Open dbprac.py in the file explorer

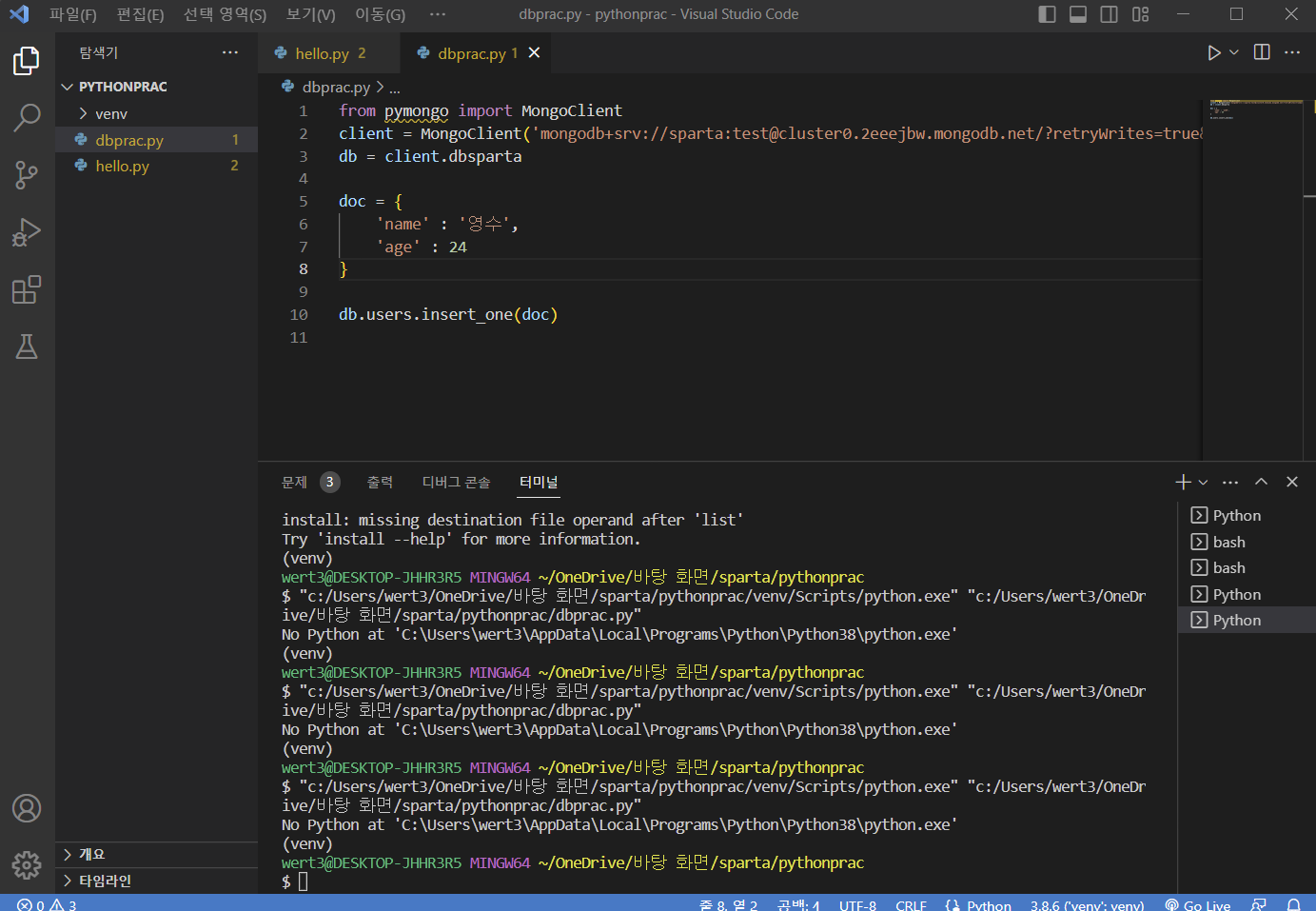[x=156, y=140]
